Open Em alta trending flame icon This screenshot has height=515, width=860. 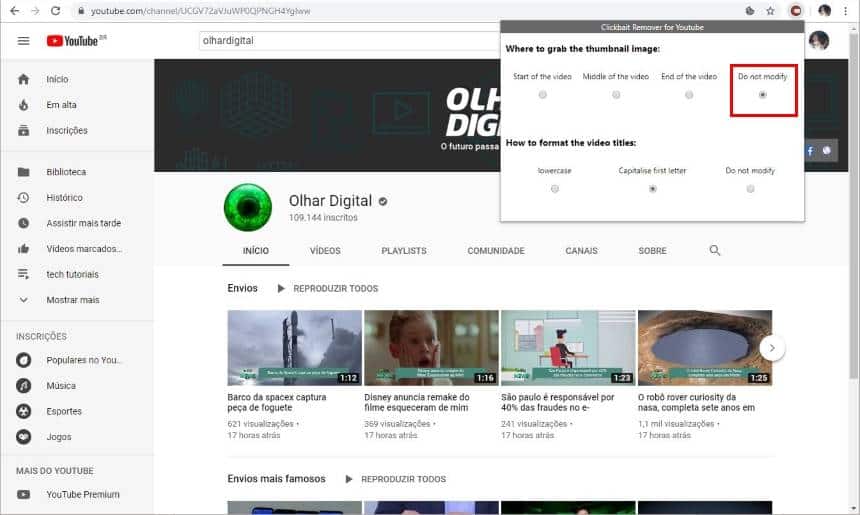[24, 105]
